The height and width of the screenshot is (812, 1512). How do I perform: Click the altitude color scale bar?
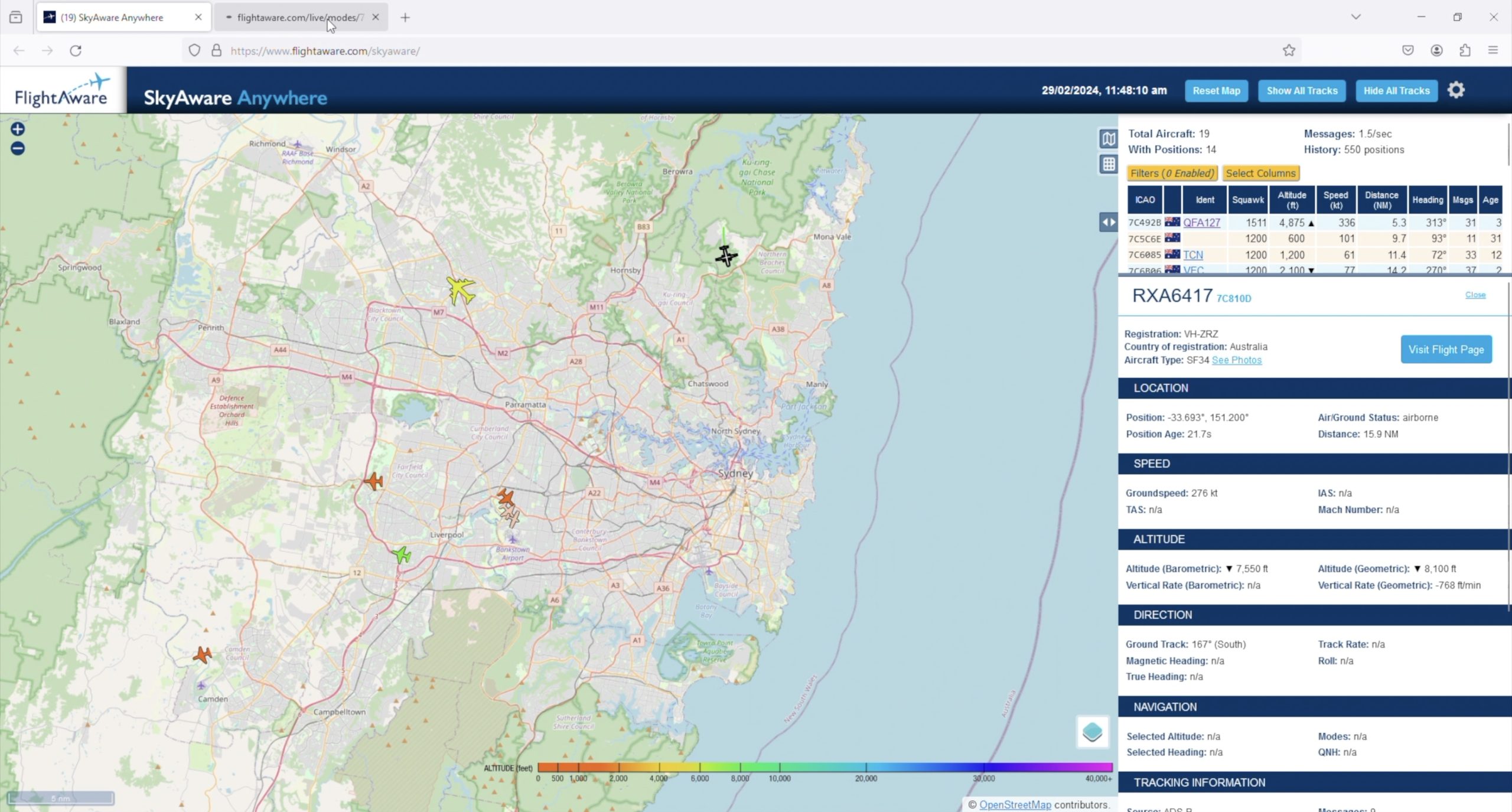click(825, 767)
